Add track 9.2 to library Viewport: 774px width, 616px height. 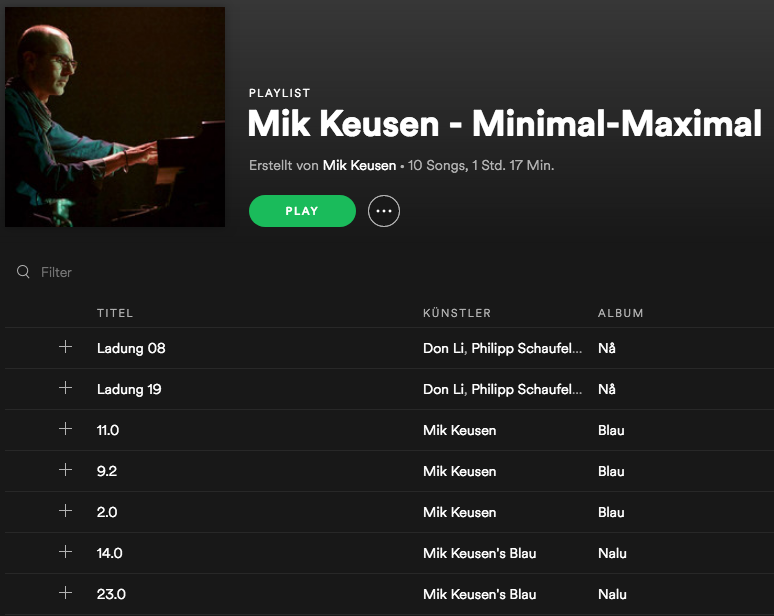(65, 470)
